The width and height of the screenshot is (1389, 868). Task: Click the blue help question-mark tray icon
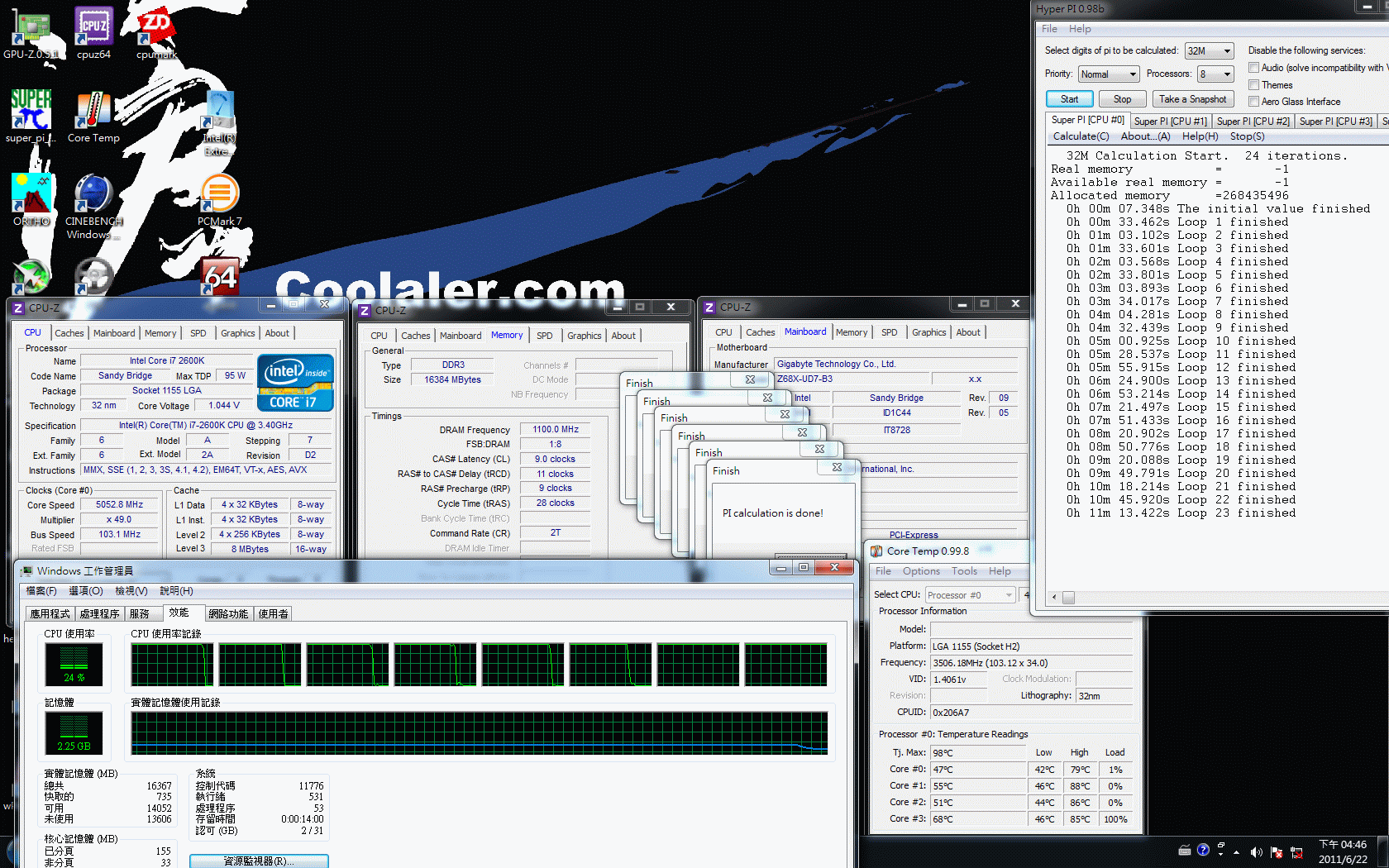pos(1203,849)
